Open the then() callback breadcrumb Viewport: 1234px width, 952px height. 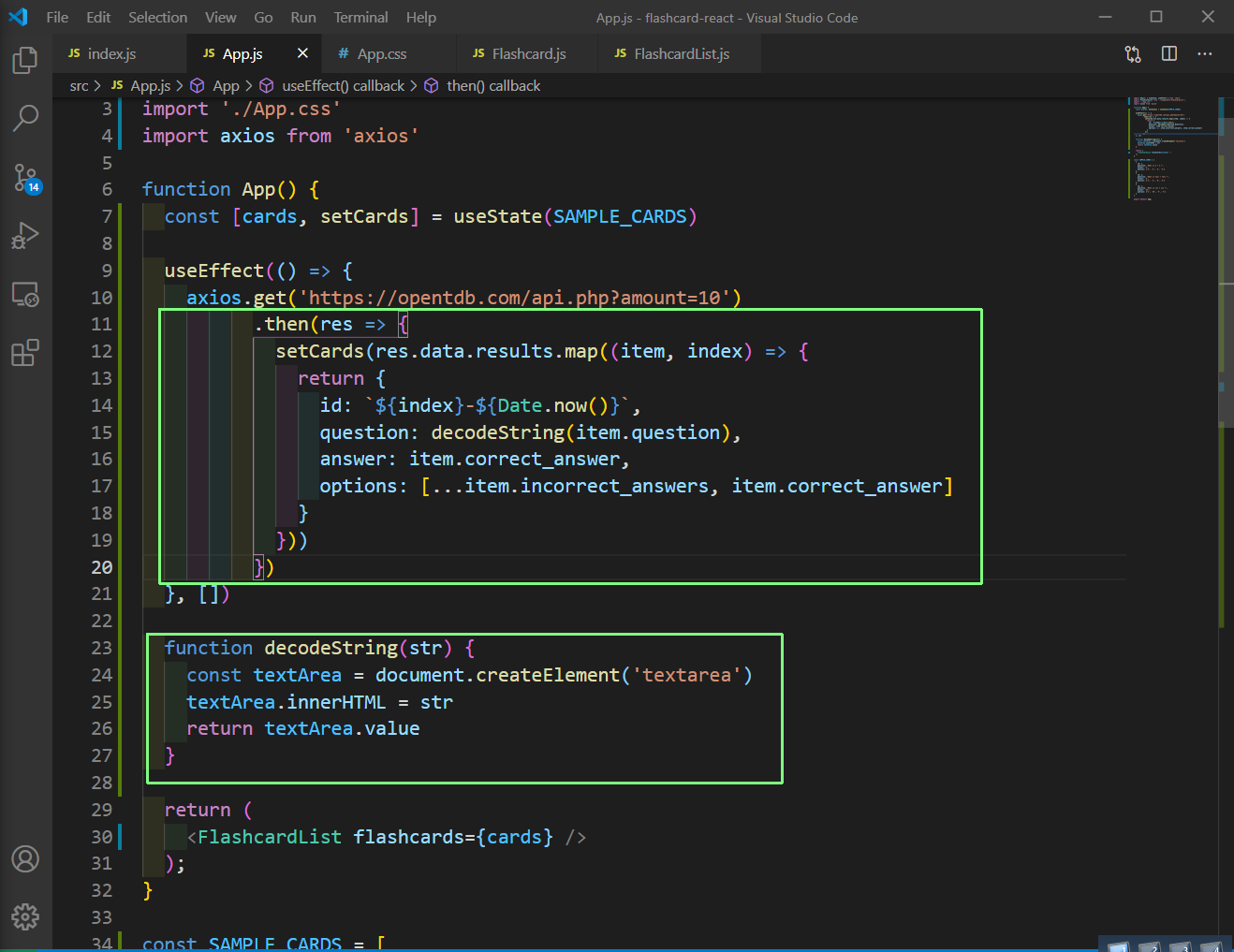click(x=483, y=86)
